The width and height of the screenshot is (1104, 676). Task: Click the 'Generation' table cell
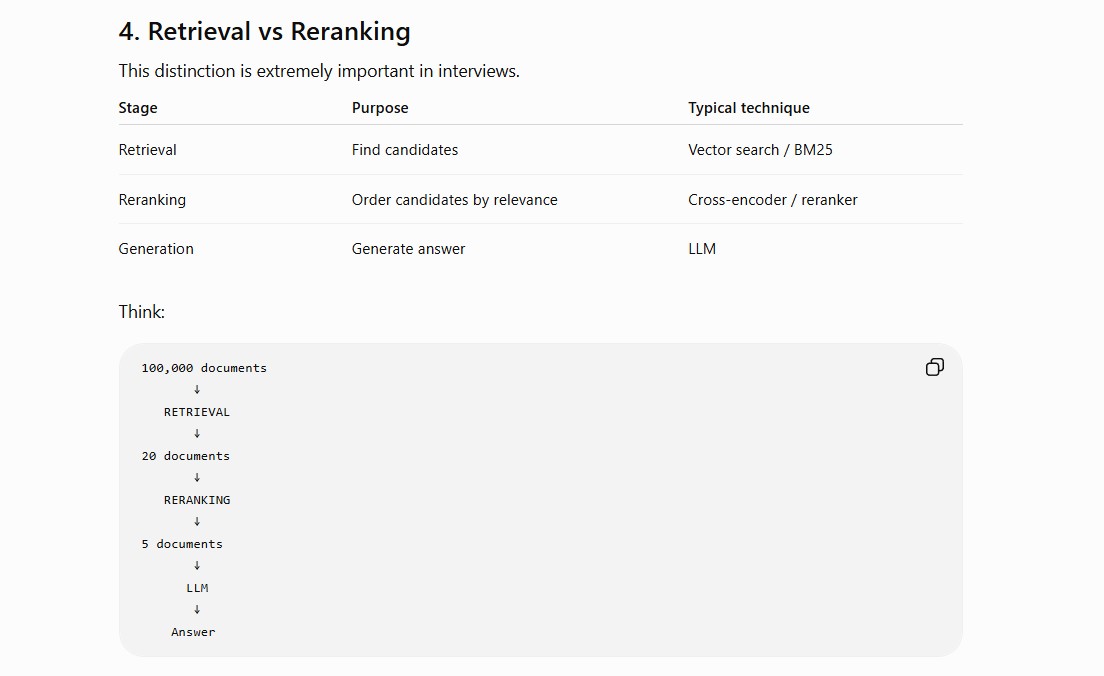pos(156,249)
